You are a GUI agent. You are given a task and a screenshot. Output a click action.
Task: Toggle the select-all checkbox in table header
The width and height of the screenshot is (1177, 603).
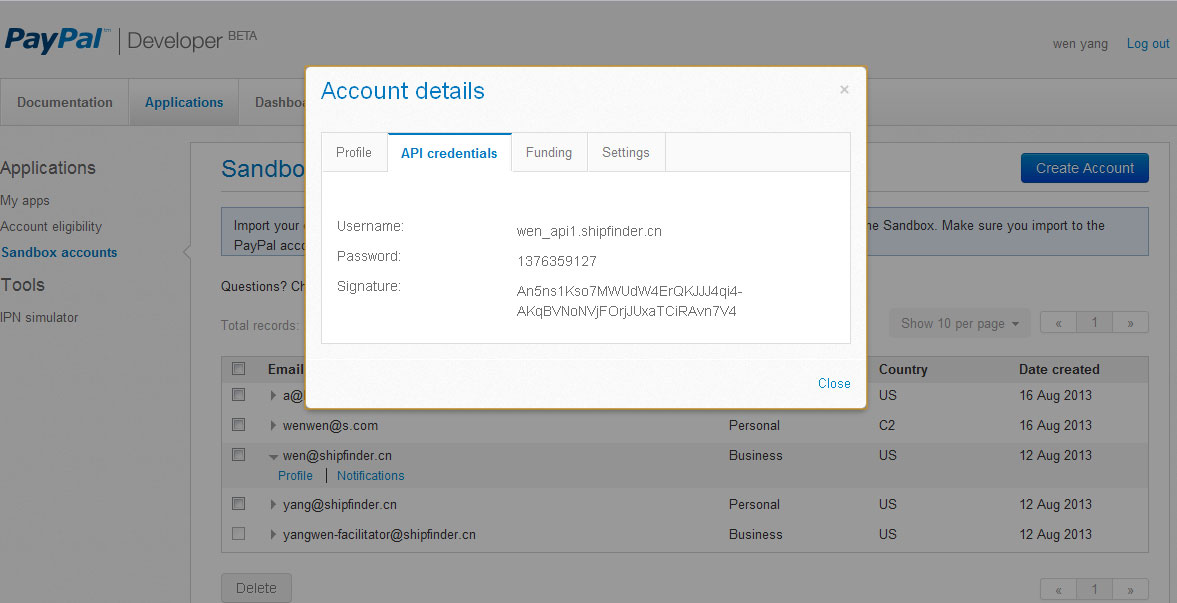coord(238,369)
